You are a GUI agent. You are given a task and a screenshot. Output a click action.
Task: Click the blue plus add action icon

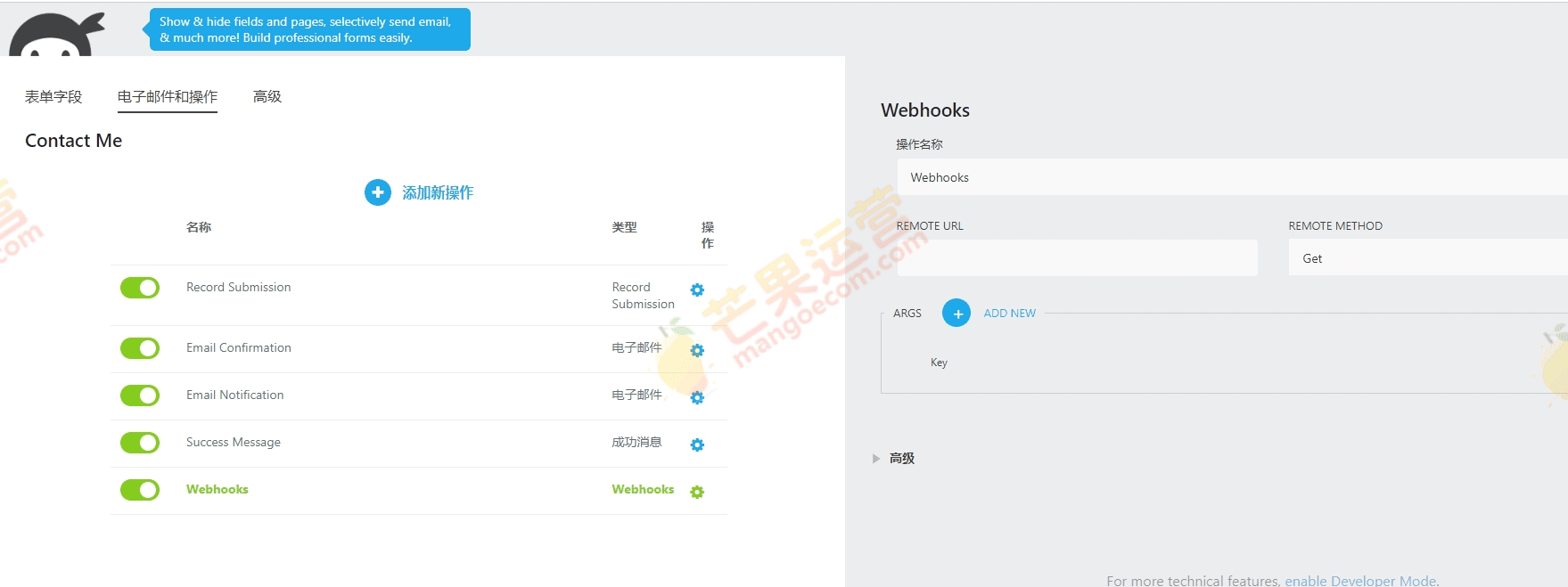tap(378, 192)
